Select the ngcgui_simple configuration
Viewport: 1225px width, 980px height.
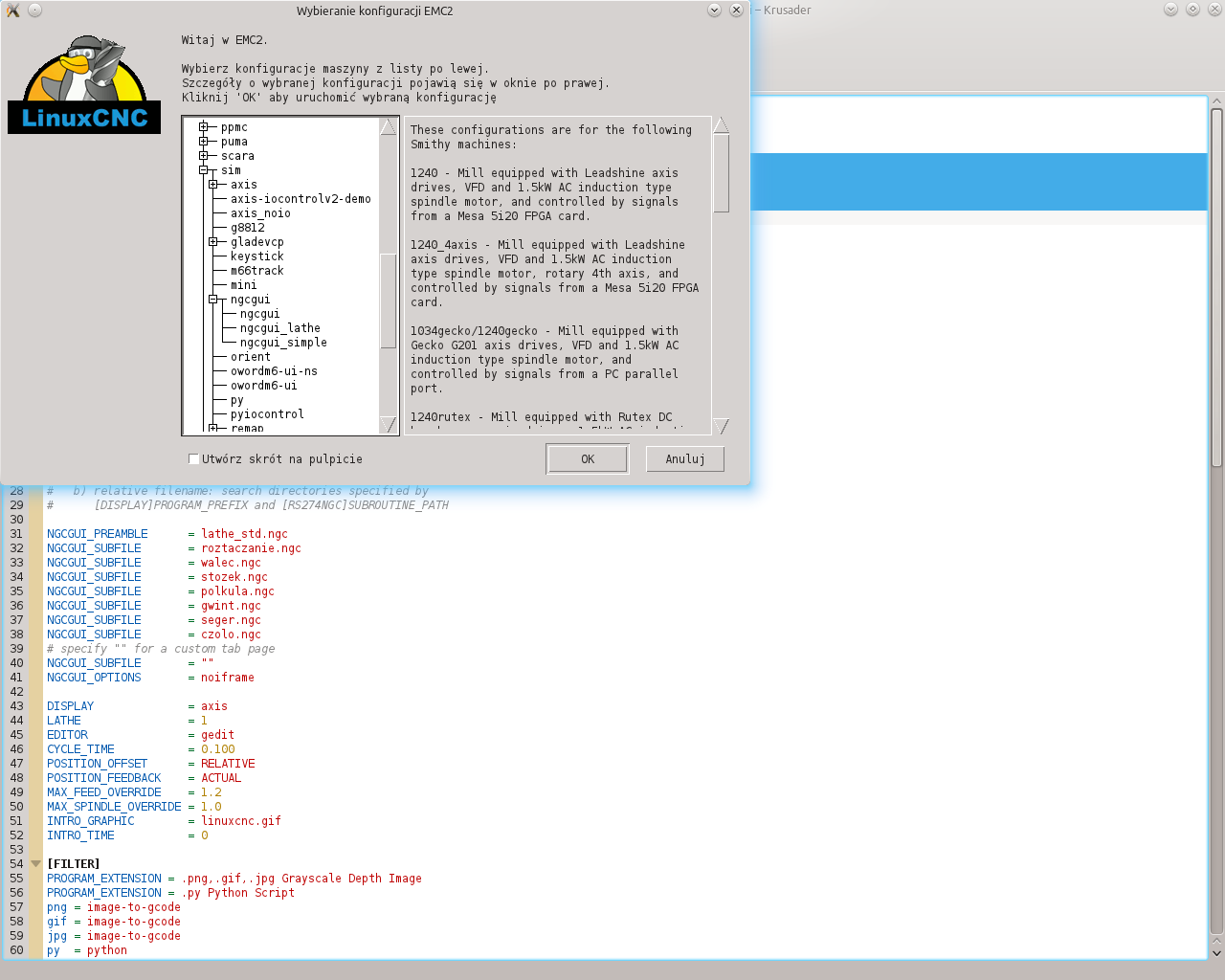tap(283, 343)
